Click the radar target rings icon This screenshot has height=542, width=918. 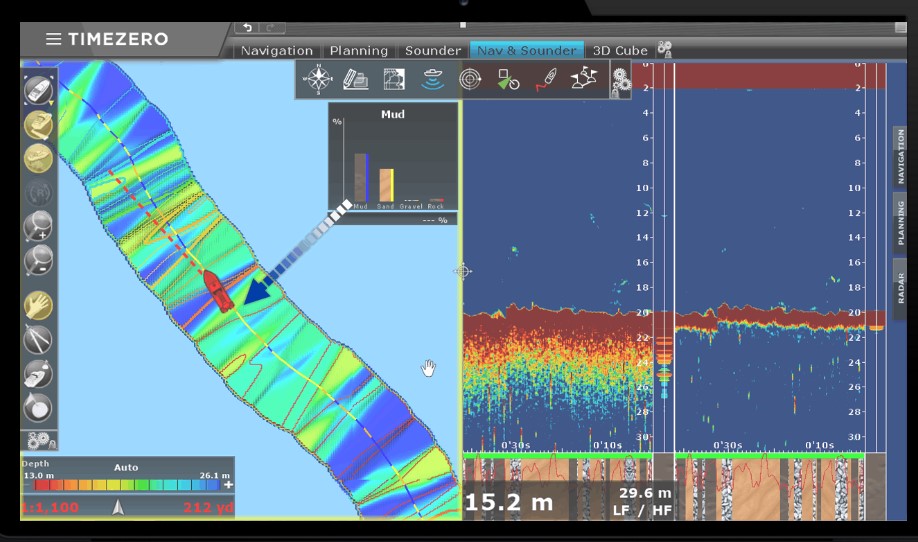tap(470, 79)
